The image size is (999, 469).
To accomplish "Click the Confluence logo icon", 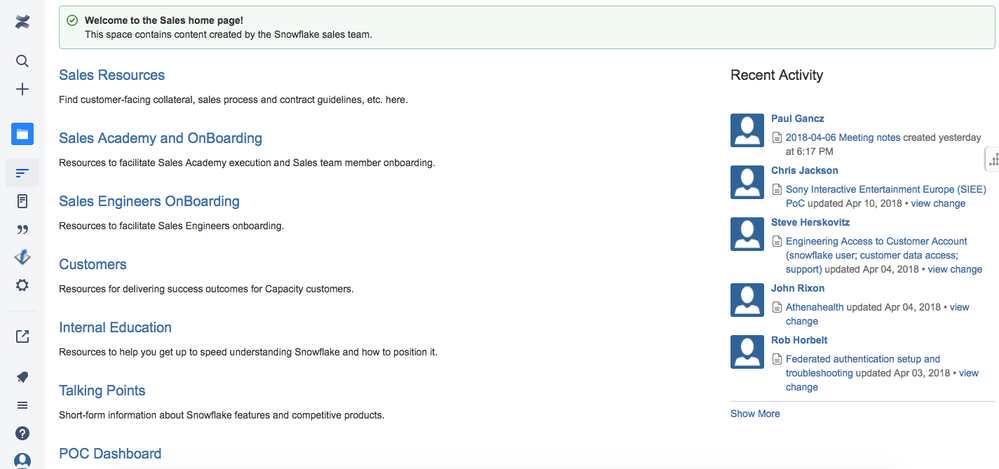I will pyautogui.click(x=22, y=22).
